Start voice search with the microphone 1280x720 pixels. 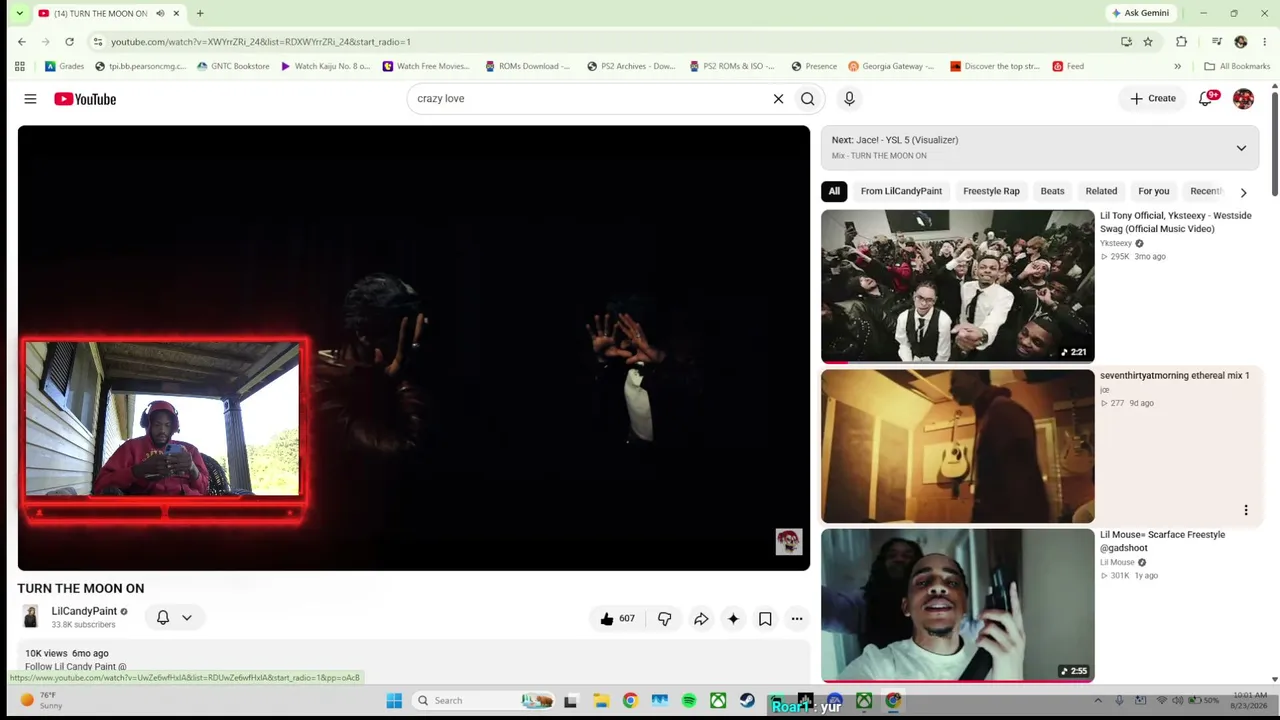click(x=849, y=99)
